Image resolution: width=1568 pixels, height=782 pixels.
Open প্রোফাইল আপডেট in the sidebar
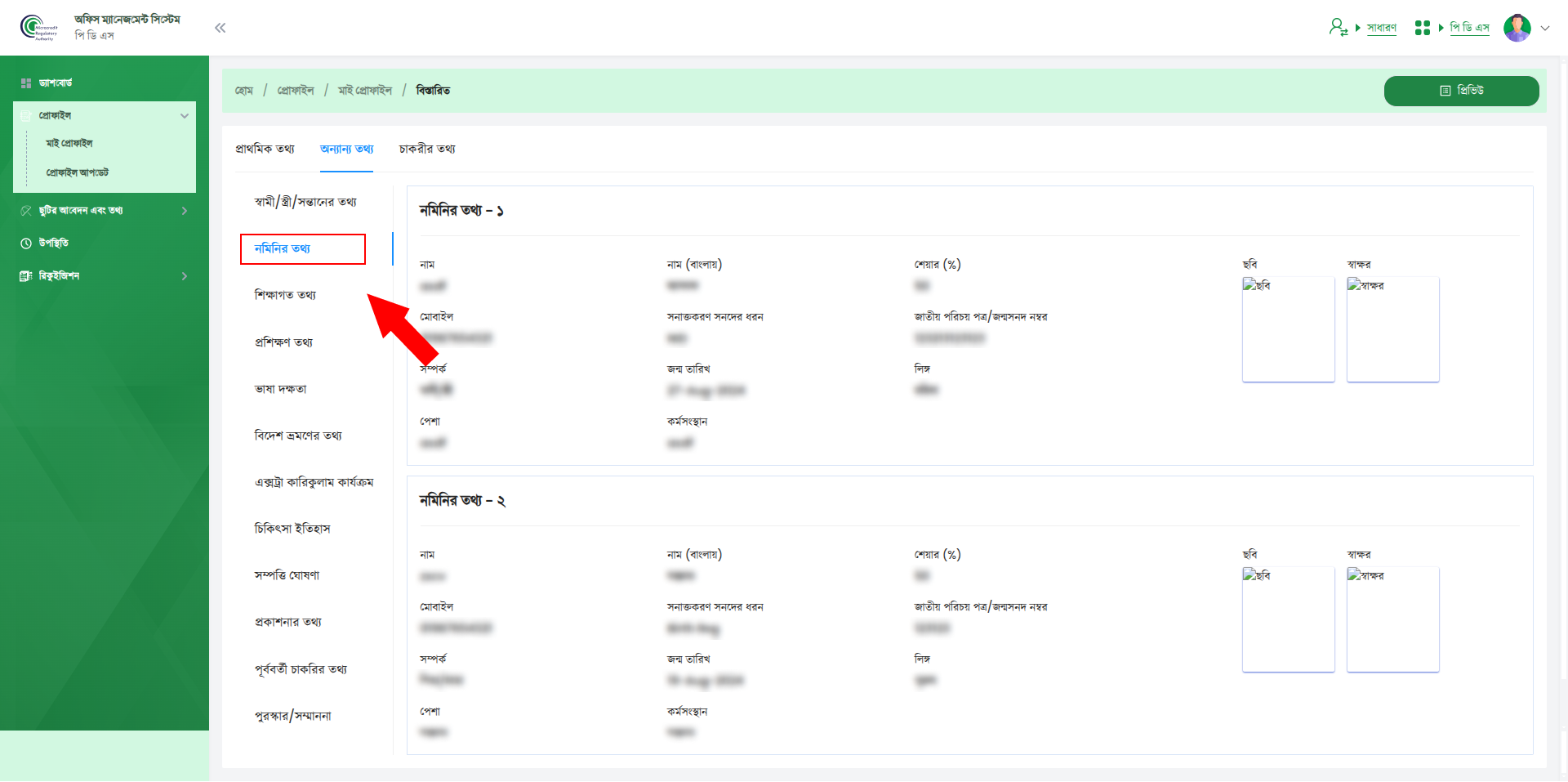click(x=78, y=172)
